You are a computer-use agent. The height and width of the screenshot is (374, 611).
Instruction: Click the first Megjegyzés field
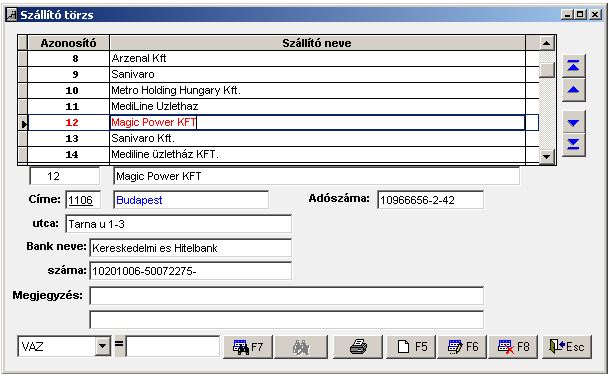click(286, 296)
